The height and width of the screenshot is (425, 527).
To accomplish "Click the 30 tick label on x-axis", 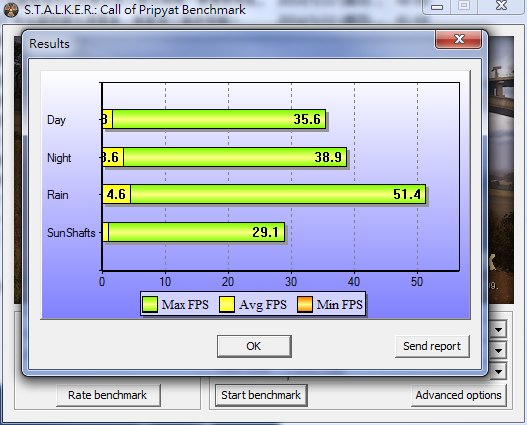I will pos(291,282).
